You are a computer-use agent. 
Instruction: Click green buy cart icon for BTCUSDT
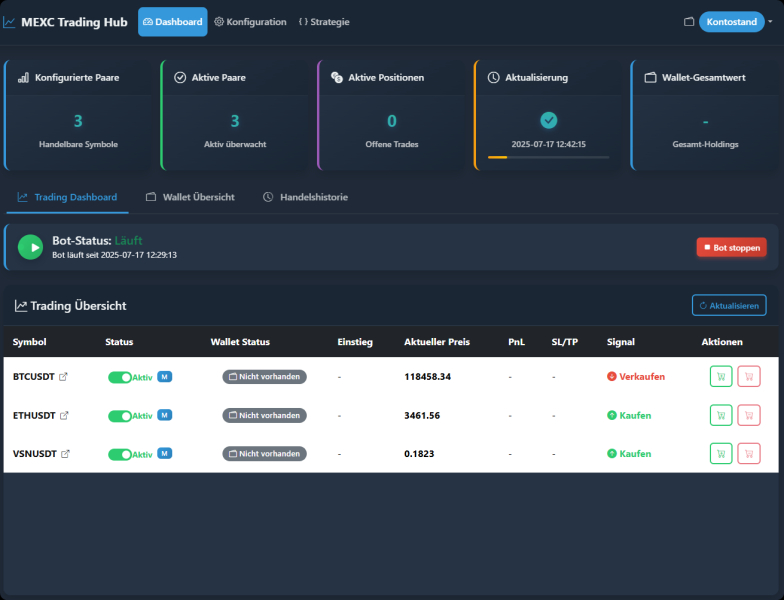pyautogui.click(x=721, y=377)
